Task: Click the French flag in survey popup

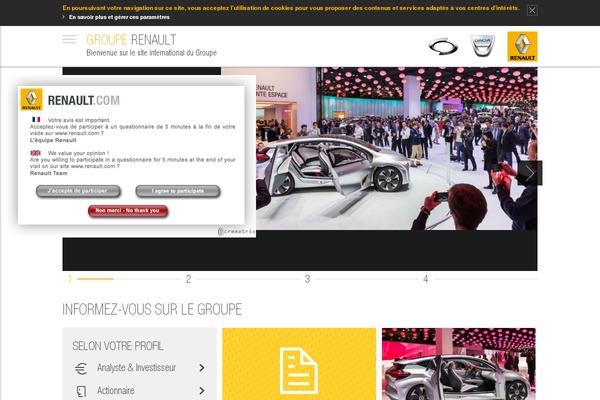Action: [x=36, y=120]
